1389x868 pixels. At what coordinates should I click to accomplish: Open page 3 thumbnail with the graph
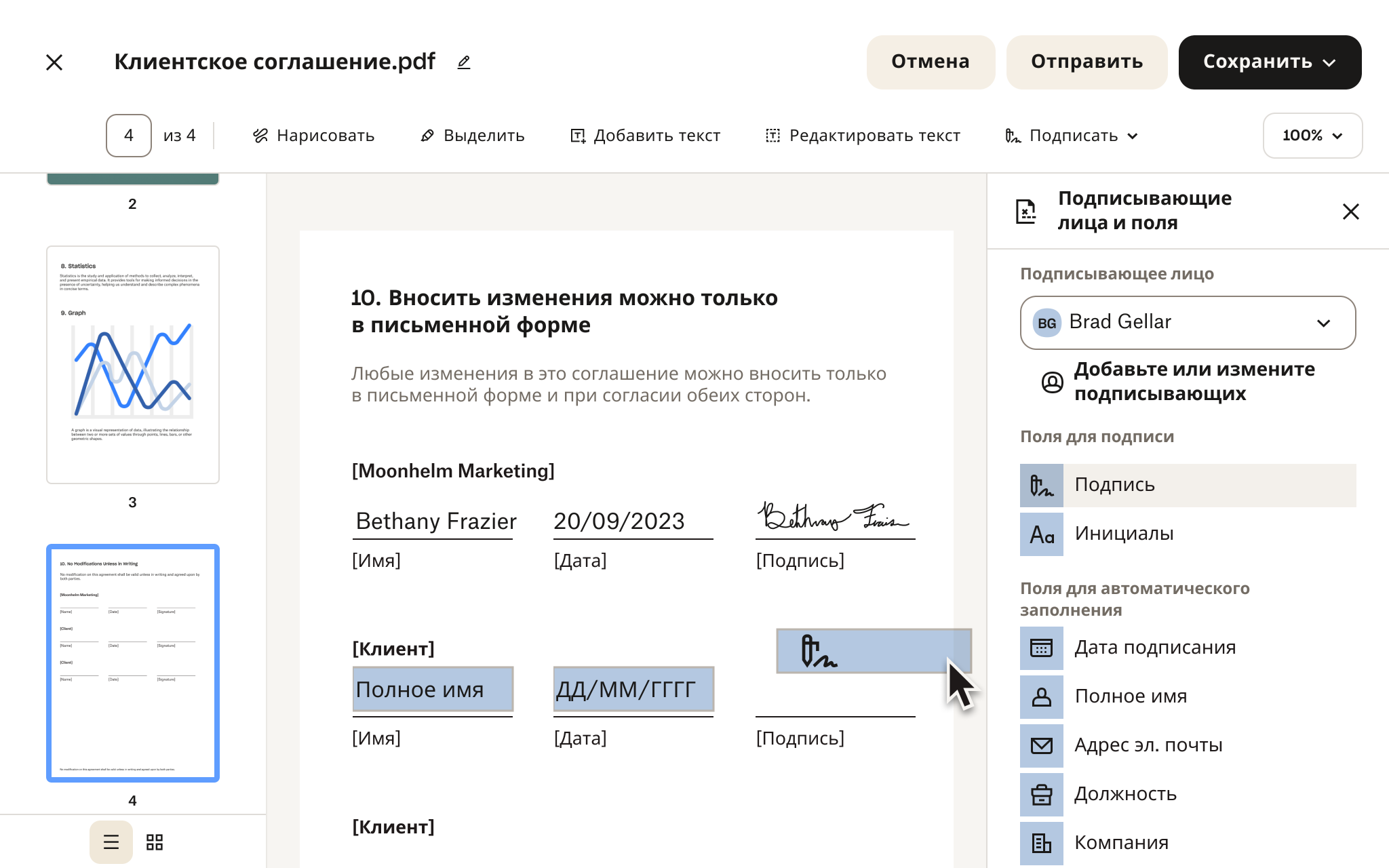tap(133, 365)
